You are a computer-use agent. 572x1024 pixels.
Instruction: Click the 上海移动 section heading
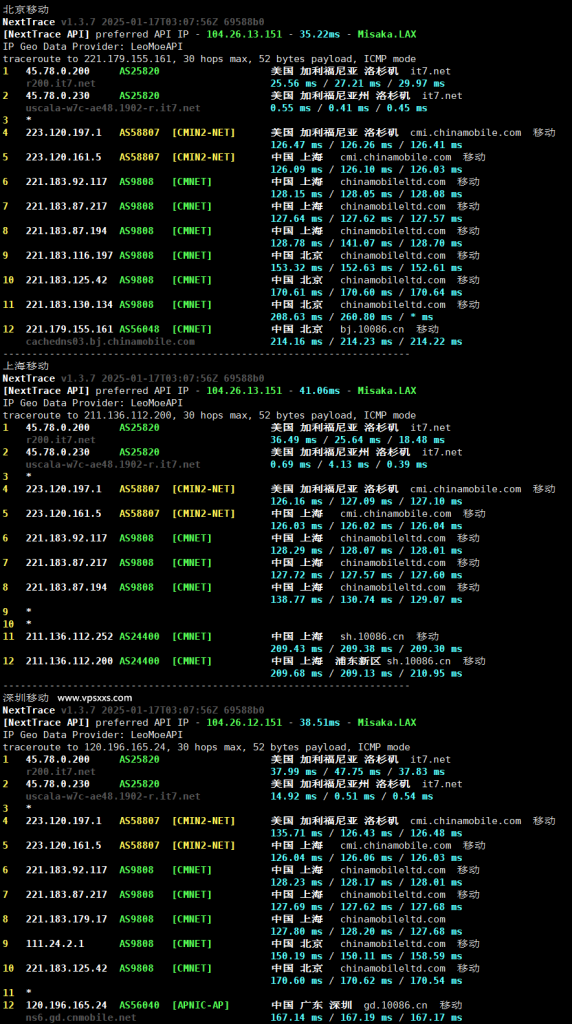click(x=25, y=366)
